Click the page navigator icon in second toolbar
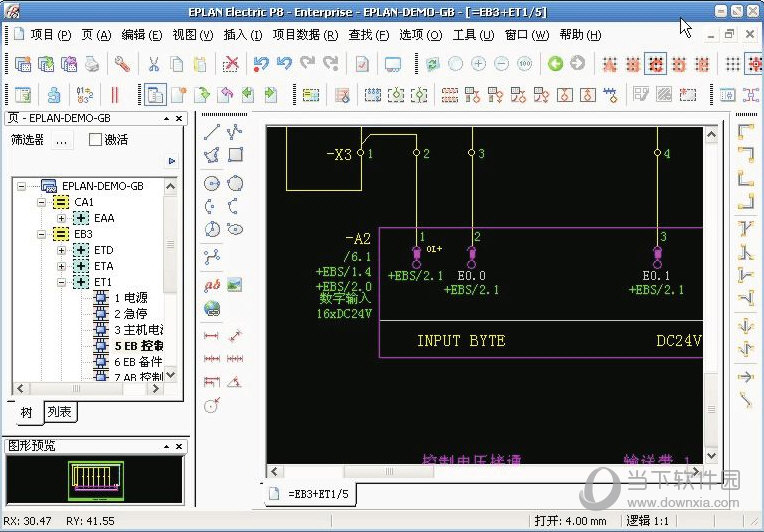This screenshot has width=764, height=532. point(155,95)
